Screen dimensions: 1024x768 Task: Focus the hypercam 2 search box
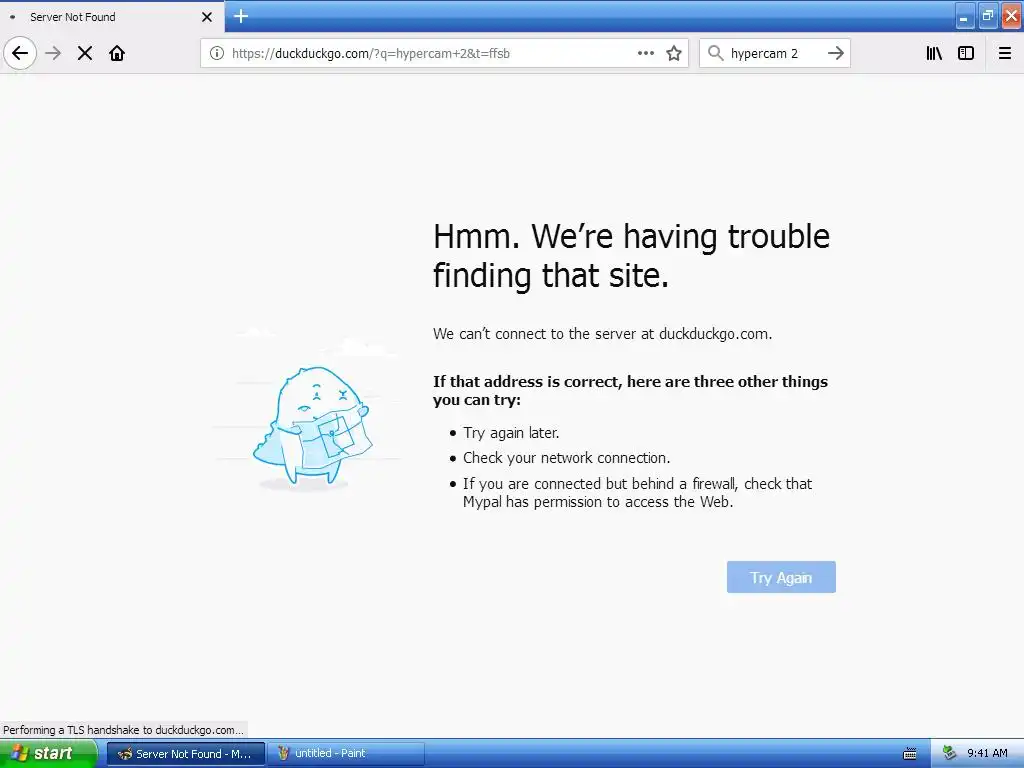tap(775, 53)
